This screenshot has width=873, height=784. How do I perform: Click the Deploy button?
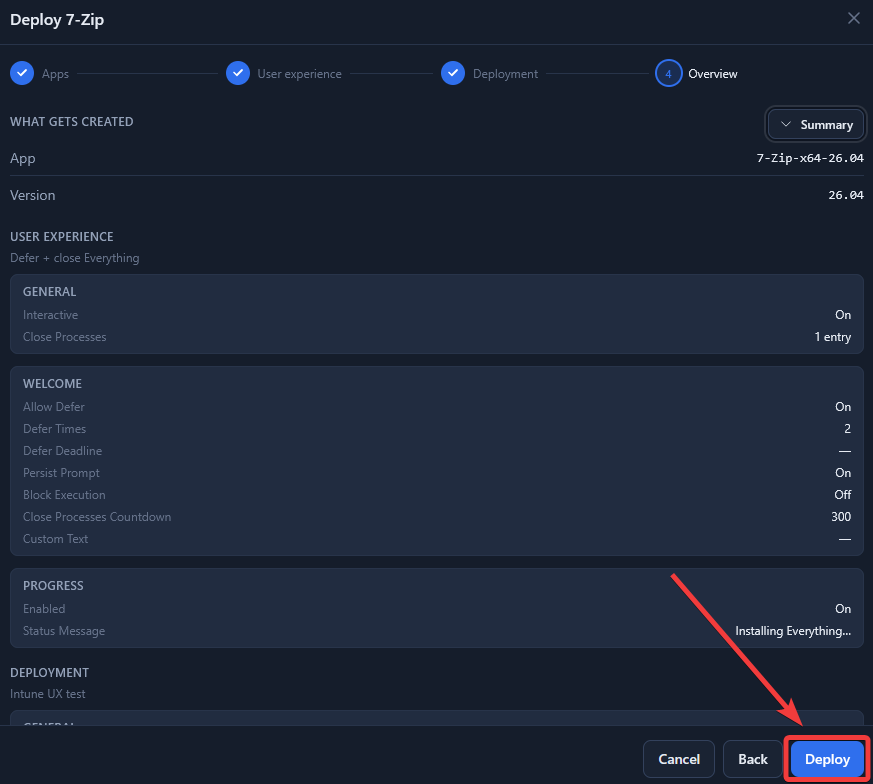coord(827,759)
